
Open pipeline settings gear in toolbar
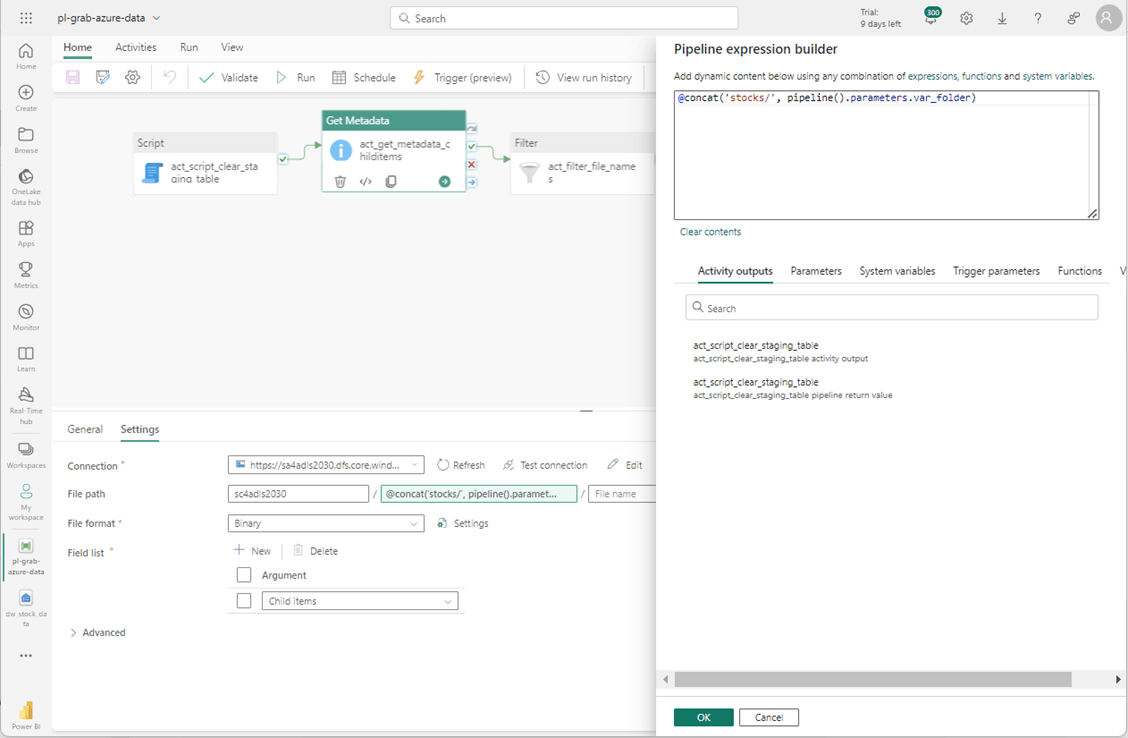(x=132, y=78)
